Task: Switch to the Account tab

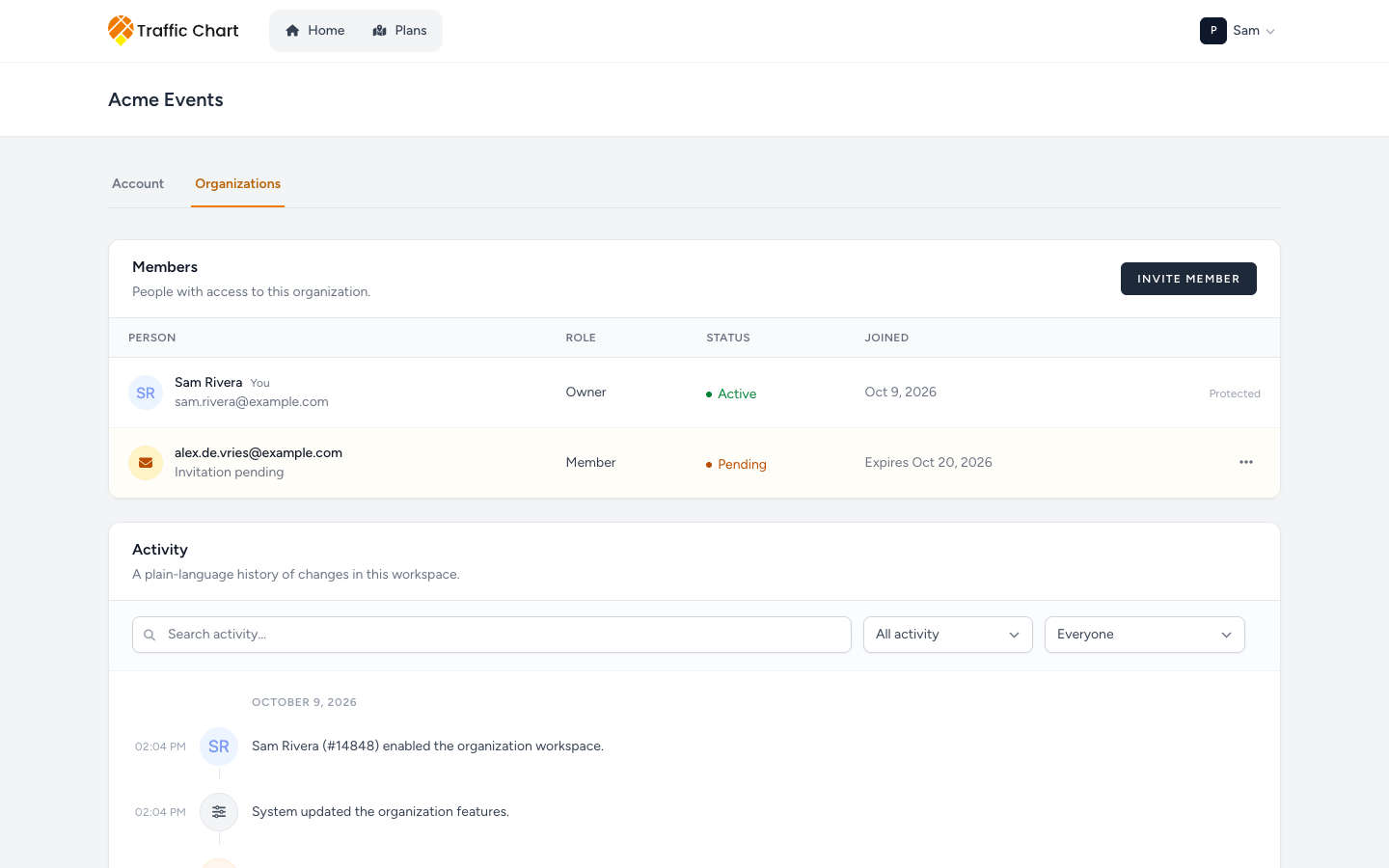Action: pos(138,184)
